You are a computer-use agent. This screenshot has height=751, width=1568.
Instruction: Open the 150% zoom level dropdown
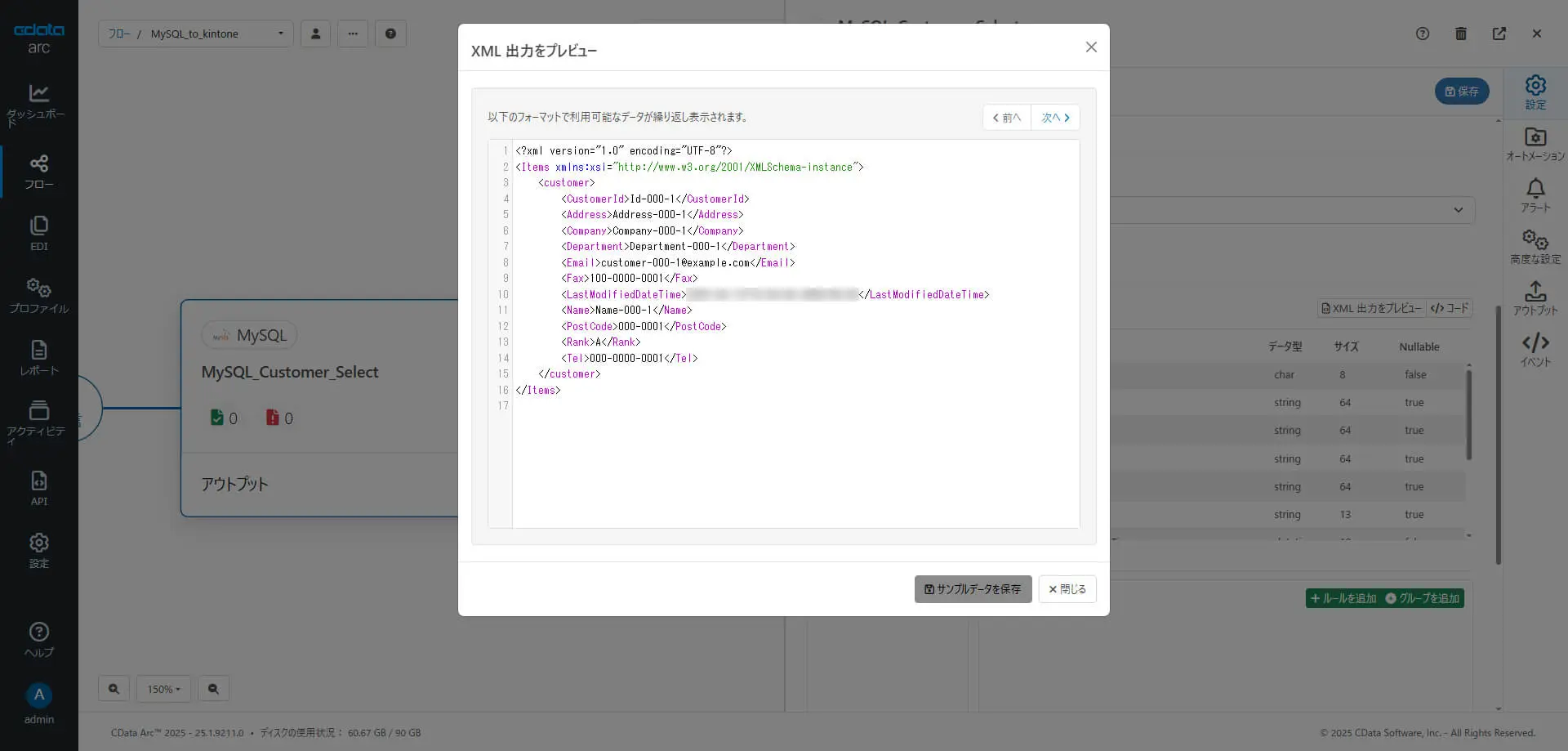163,689
